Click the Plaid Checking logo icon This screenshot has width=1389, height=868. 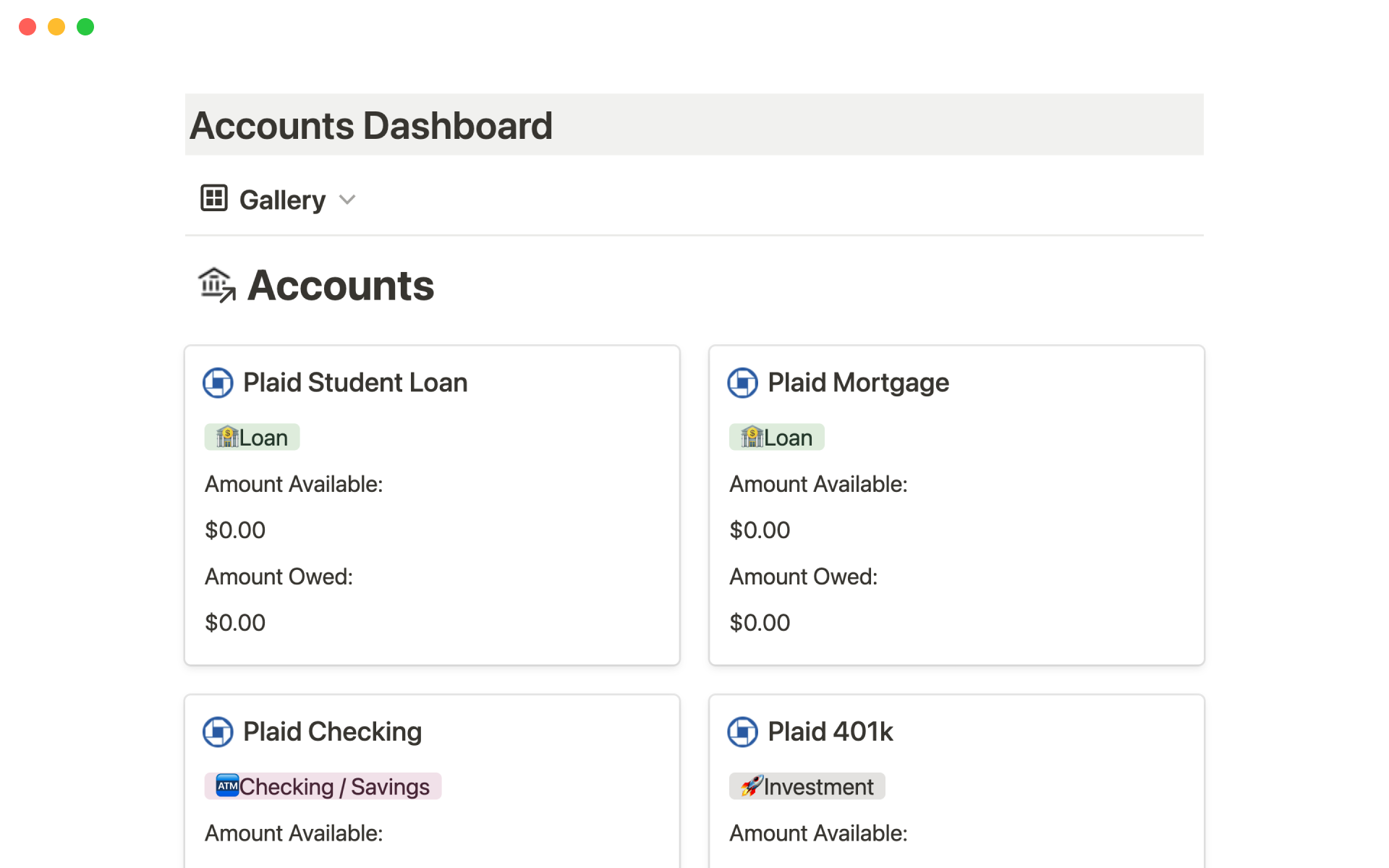pyautogui.click(x=218, y=732)
